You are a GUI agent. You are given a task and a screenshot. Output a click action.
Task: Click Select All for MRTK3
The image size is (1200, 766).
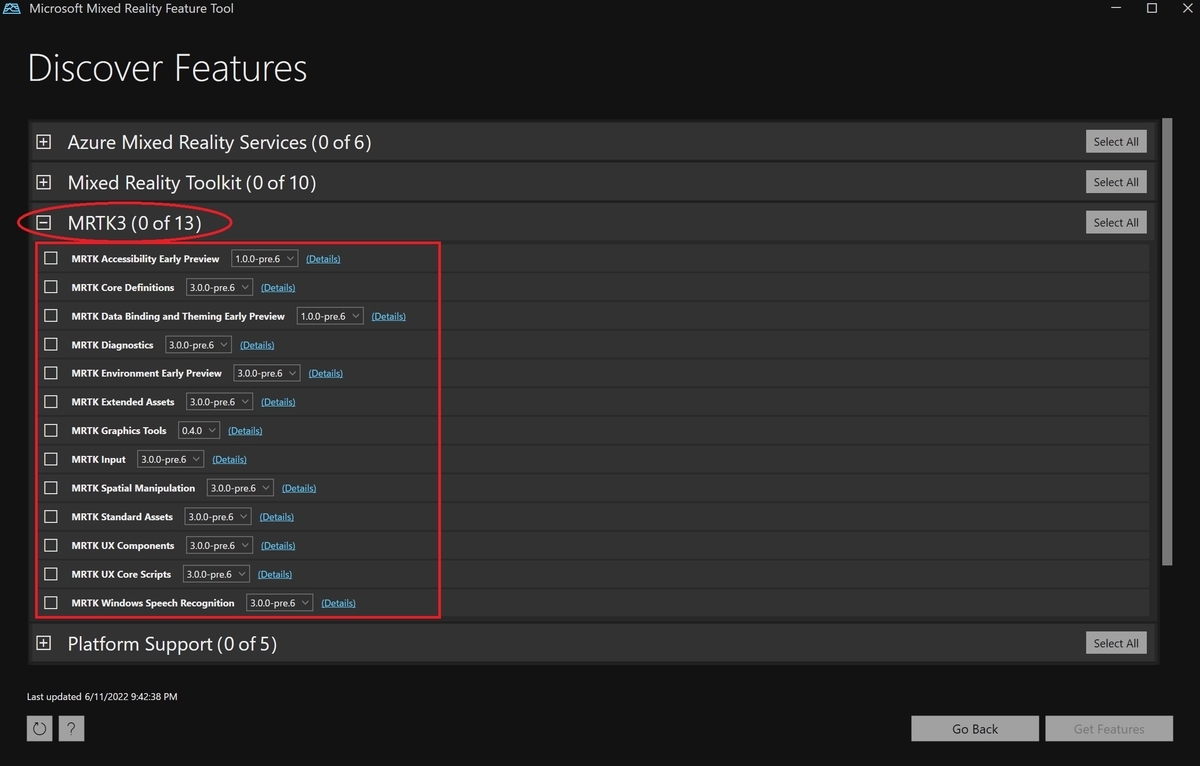coord(1115,223)
